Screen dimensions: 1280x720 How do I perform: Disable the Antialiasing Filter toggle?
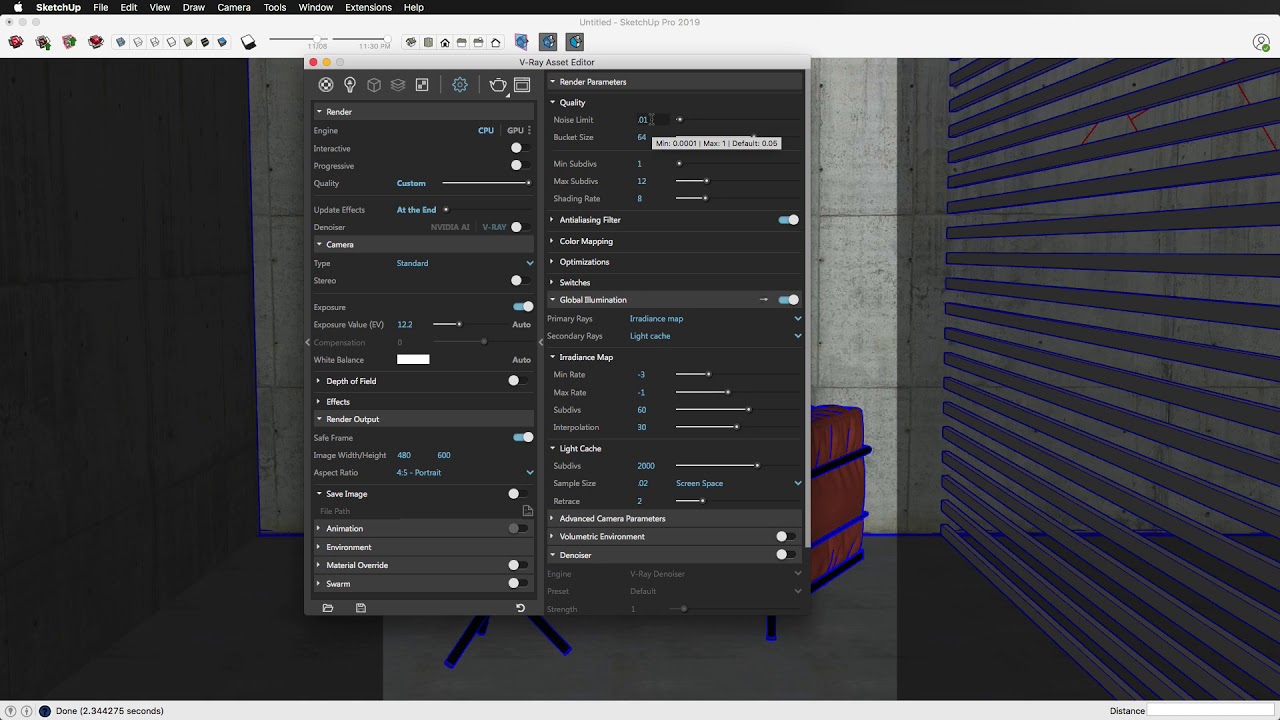click(x=789, y=220)
